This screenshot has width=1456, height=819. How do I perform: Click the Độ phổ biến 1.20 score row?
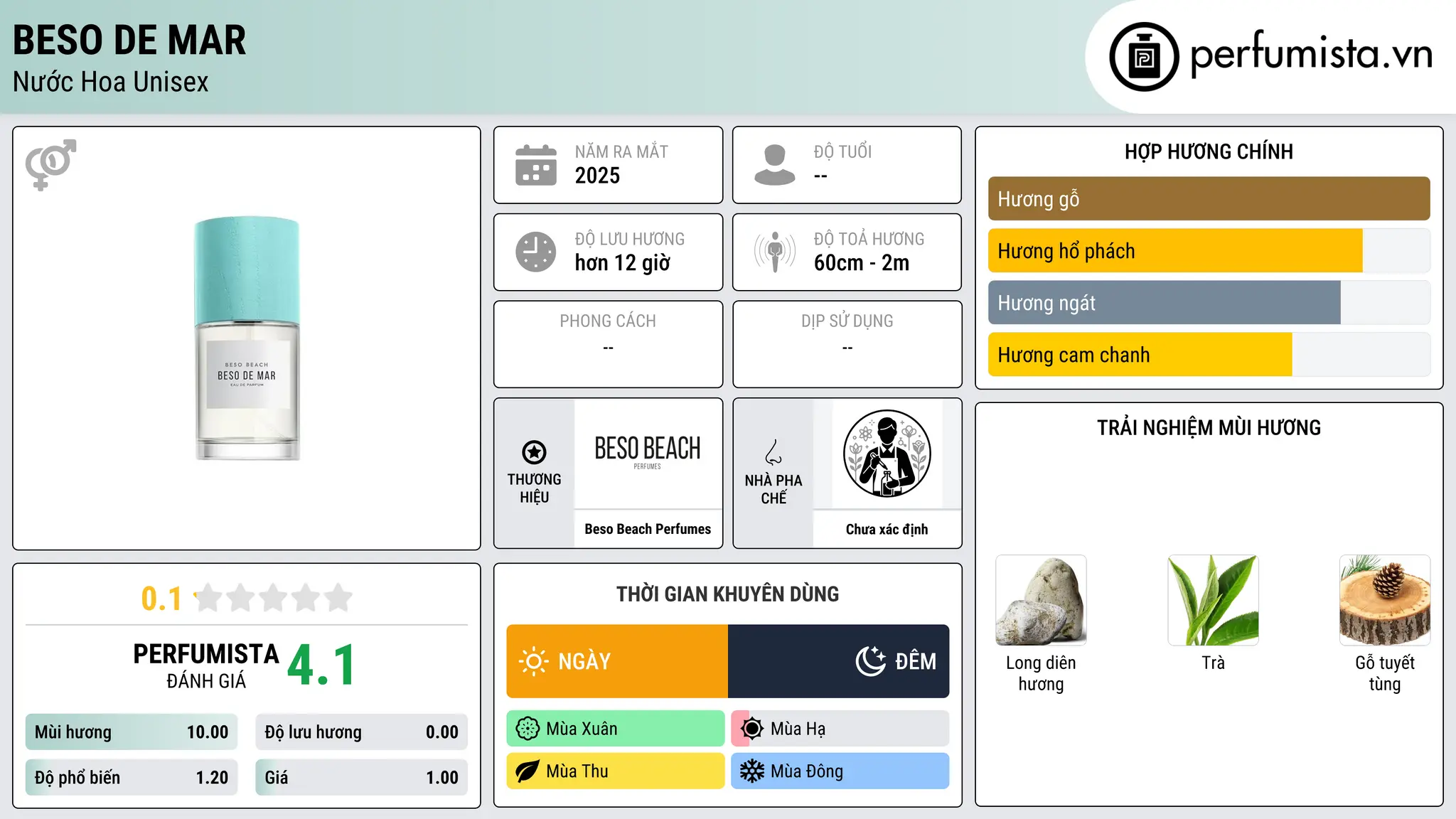[x=132, y=777]
